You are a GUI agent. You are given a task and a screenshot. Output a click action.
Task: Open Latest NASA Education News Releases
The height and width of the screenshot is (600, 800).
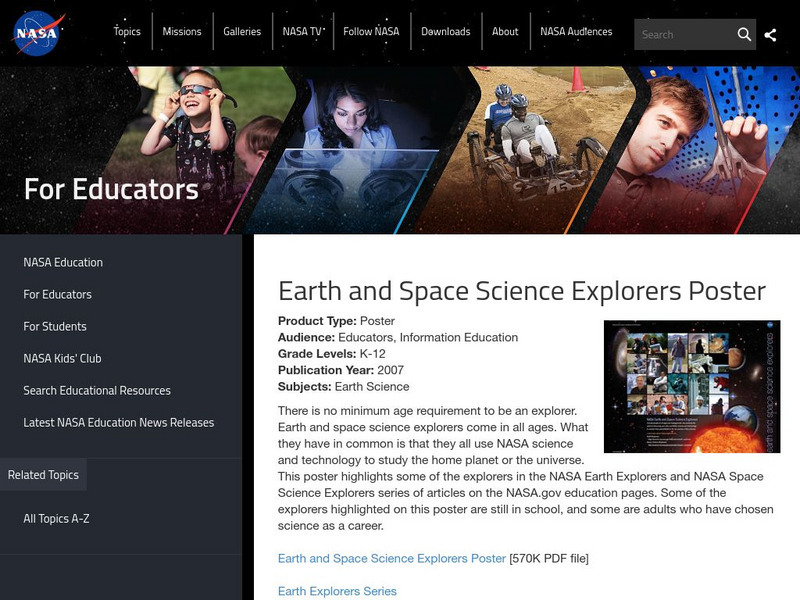pyautogui.click(x=119, y=423)
